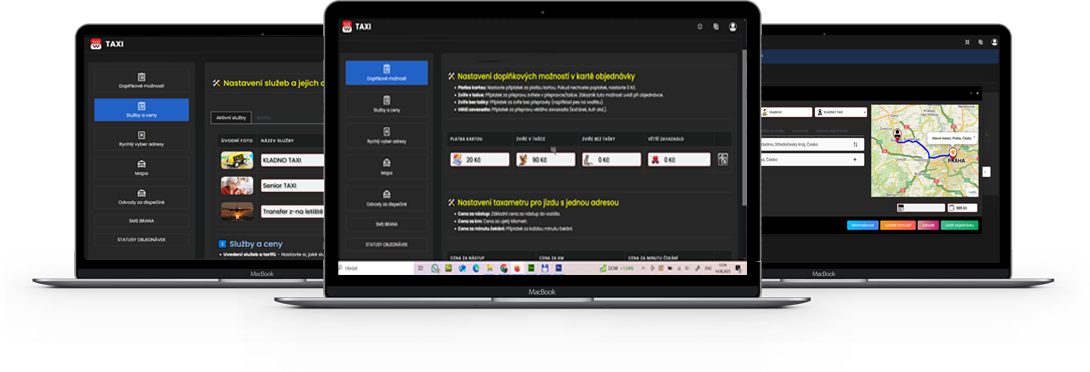Image resolution: width=1090 pixels, height=372 pixels.
Task: Edit the Zvíře v tašce 90 Kč field
Action: pos(545,160)
